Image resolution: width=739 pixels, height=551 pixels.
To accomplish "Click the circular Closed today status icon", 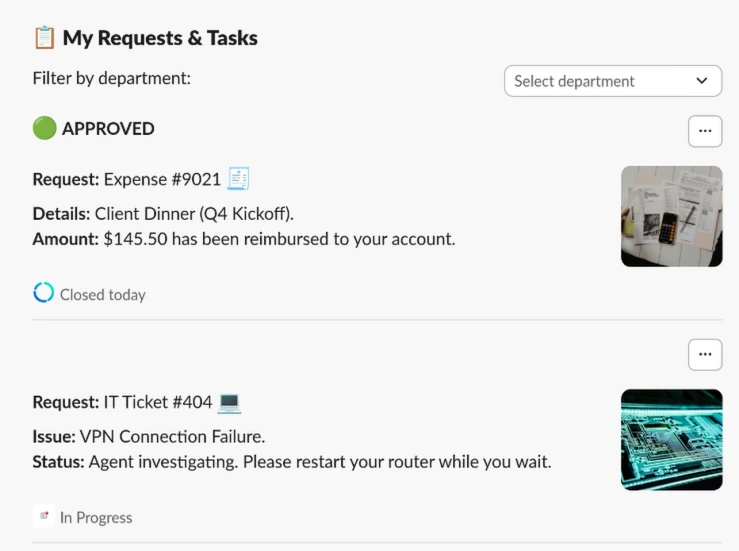I will click(43, 293).
